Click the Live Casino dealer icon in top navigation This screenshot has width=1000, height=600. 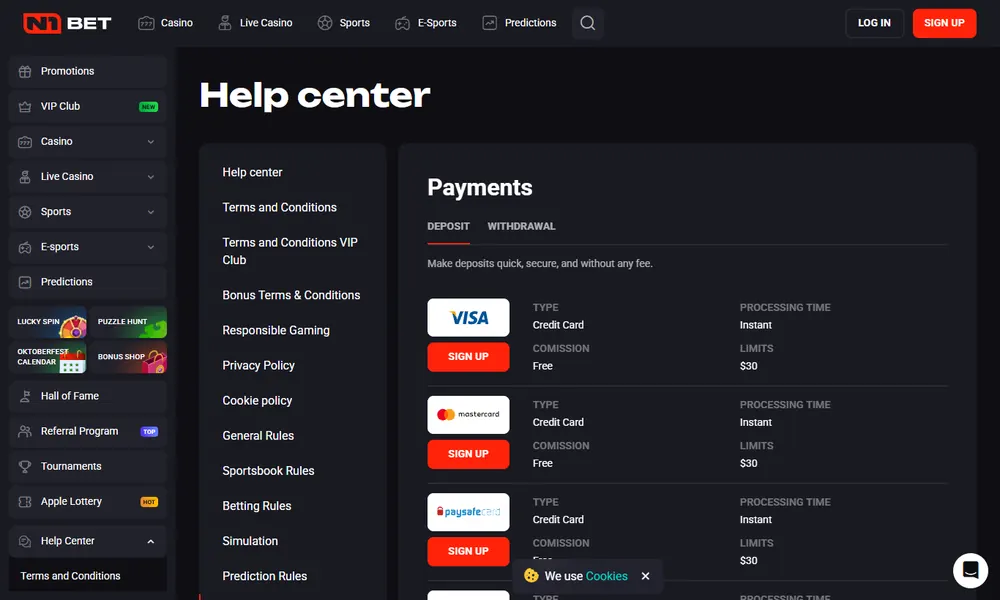(x=224, y=23)
